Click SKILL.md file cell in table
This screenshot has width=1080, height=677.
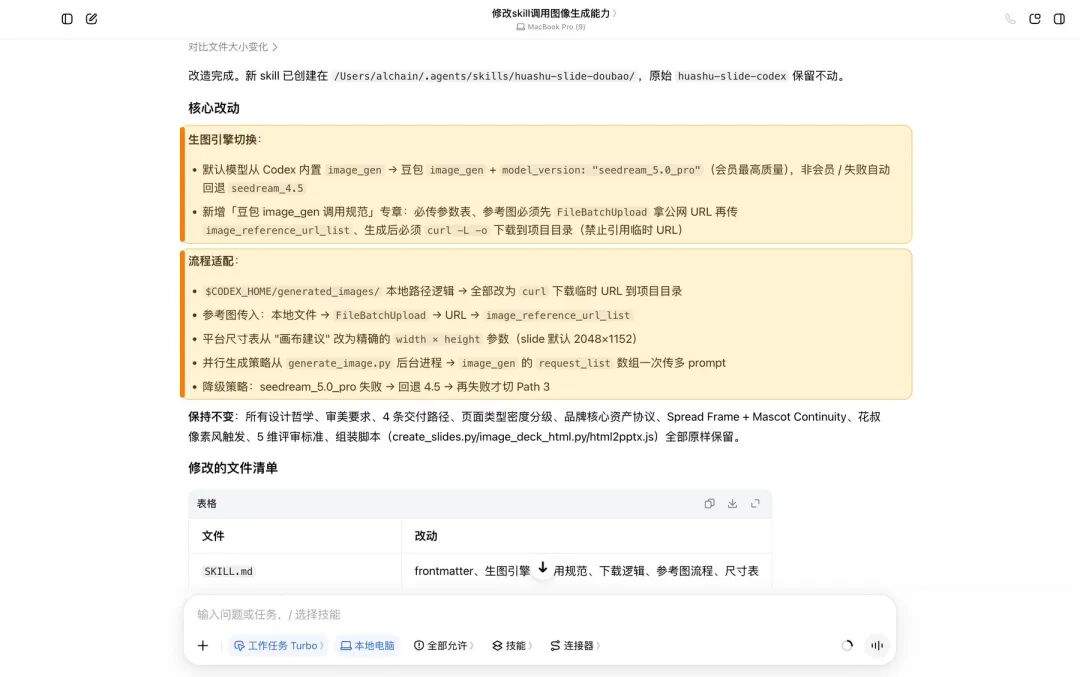coord(229,571)
